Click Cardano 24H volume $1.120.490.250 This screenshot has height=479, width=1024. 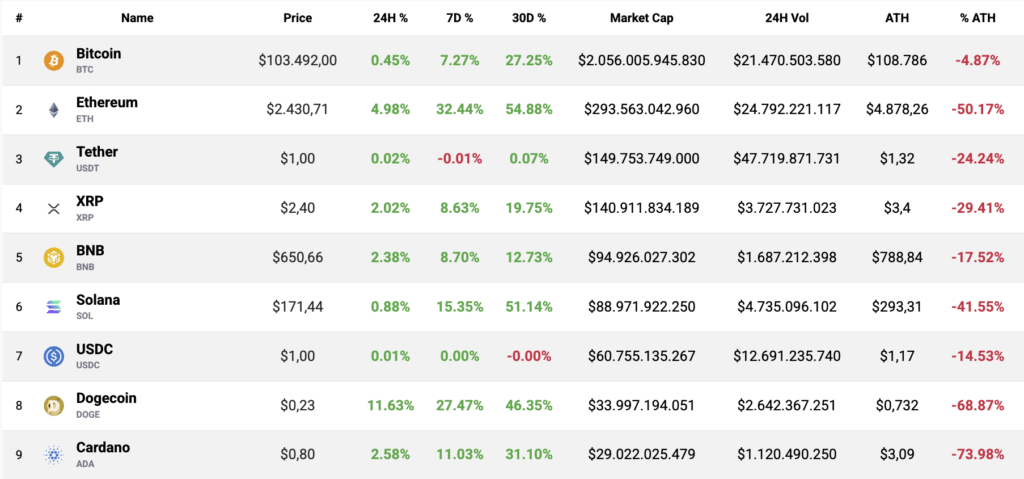(787, 455)
